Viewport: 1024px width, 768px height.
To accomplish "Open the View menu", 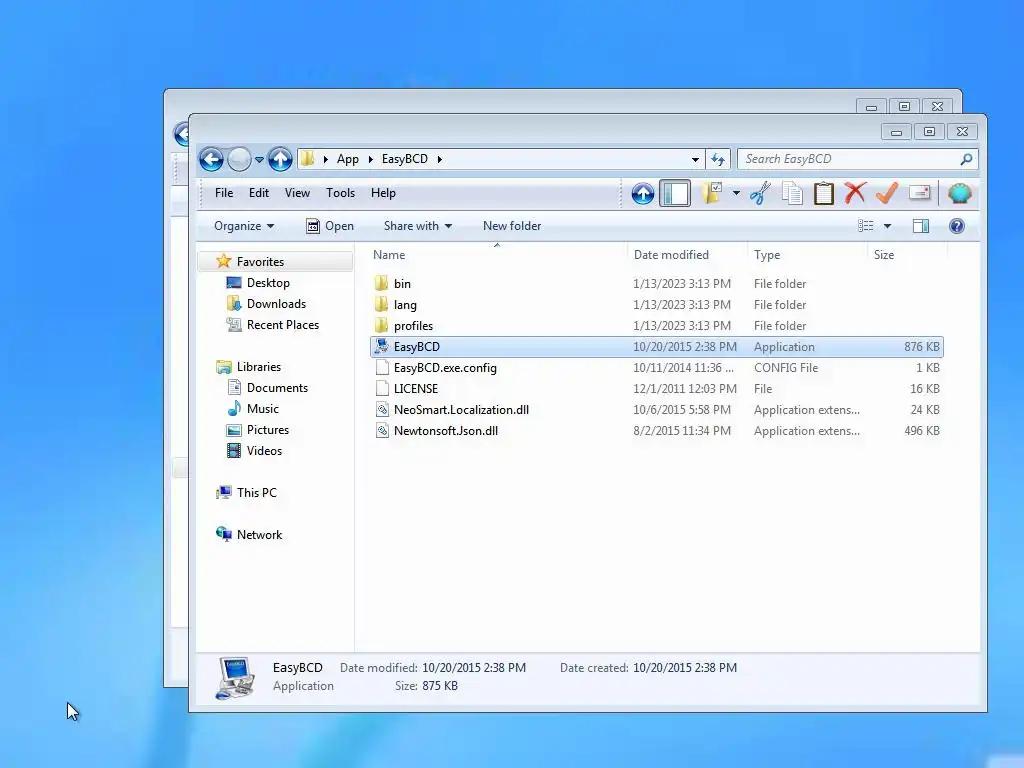I will 297,193.
